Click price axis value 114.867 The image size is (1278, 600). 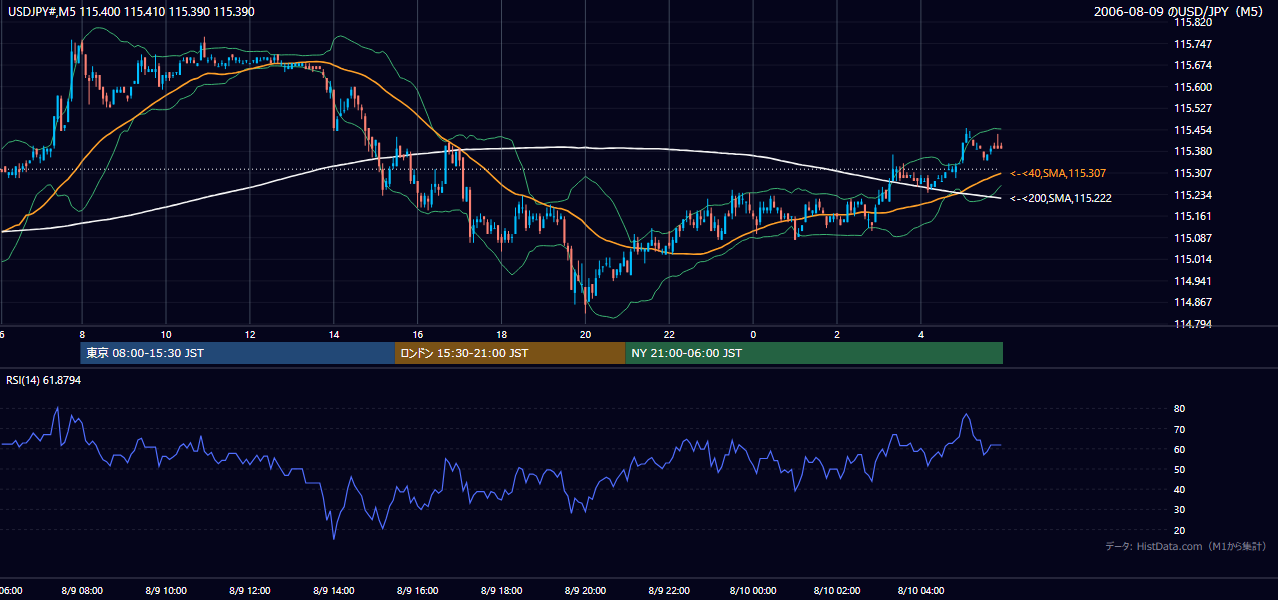click(1193, 302)
